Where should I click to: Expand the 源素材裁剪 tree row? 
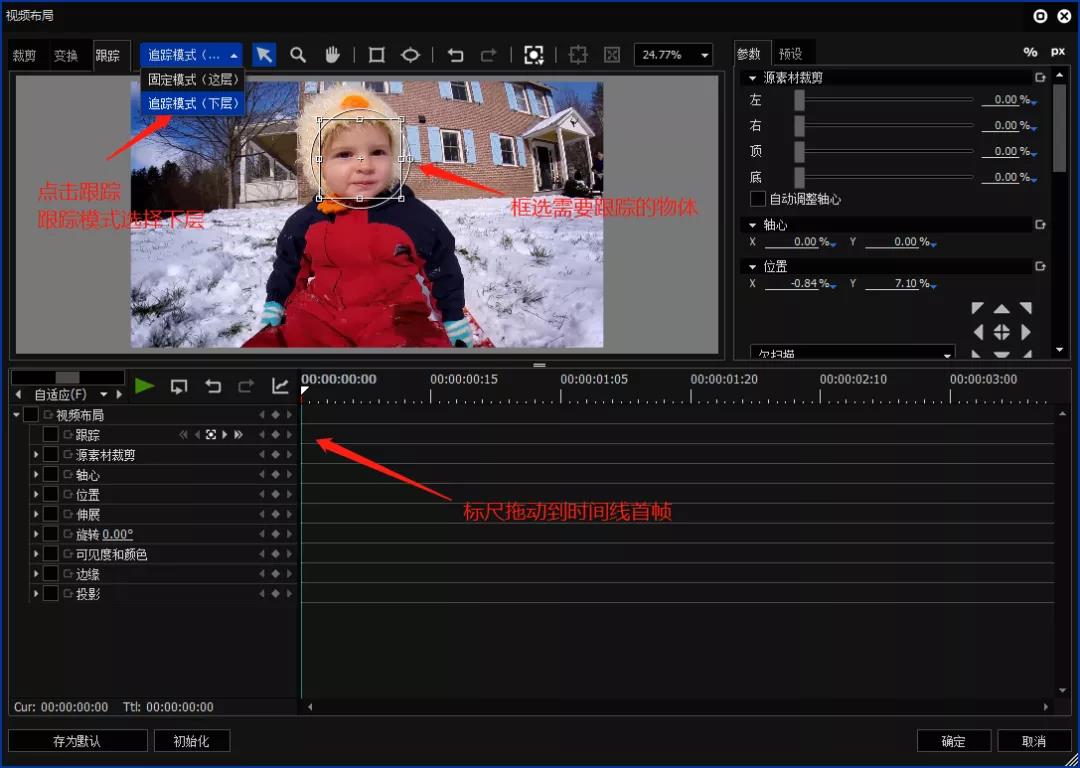pyautogui.click(x=36, y=455)
